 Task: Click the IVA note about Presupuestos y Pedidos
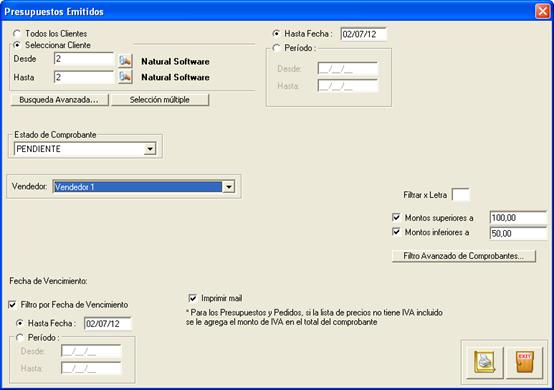click(x=314, y=317)
